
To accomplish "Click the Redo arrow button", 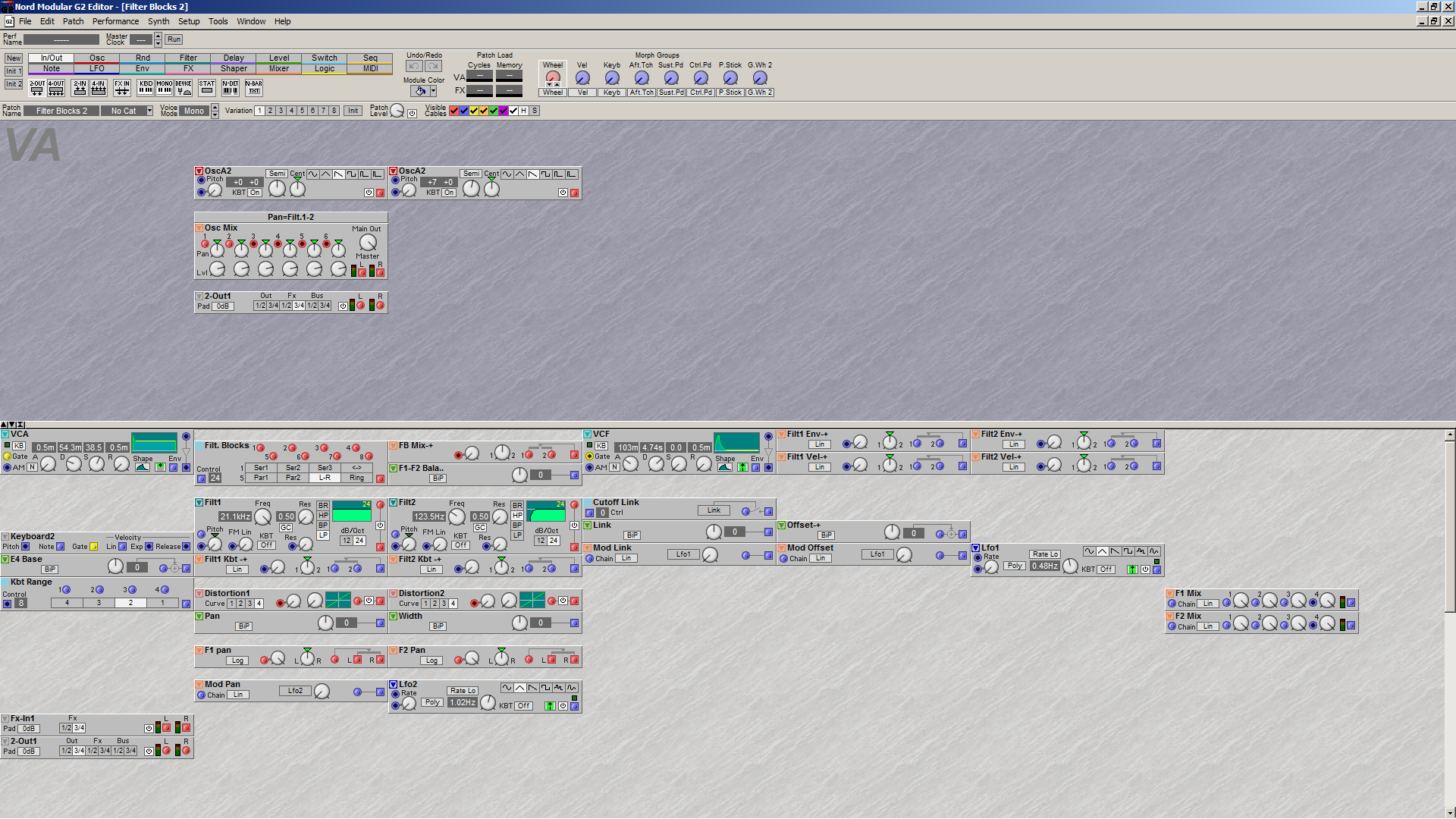I will 434,66.
